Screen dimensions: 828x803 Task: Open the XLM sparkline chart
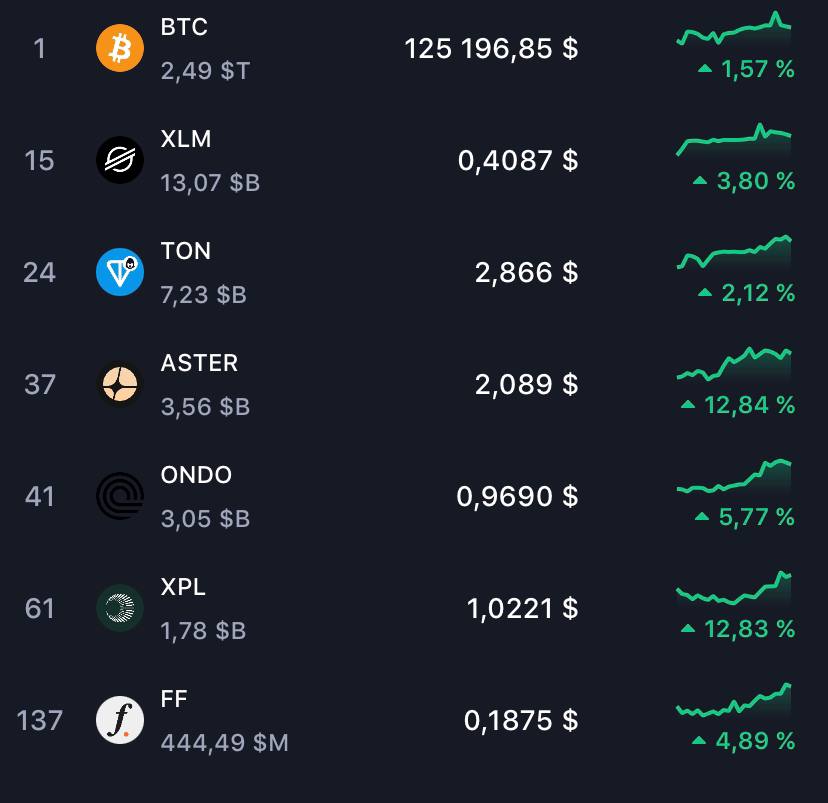(x=734, y=140)
